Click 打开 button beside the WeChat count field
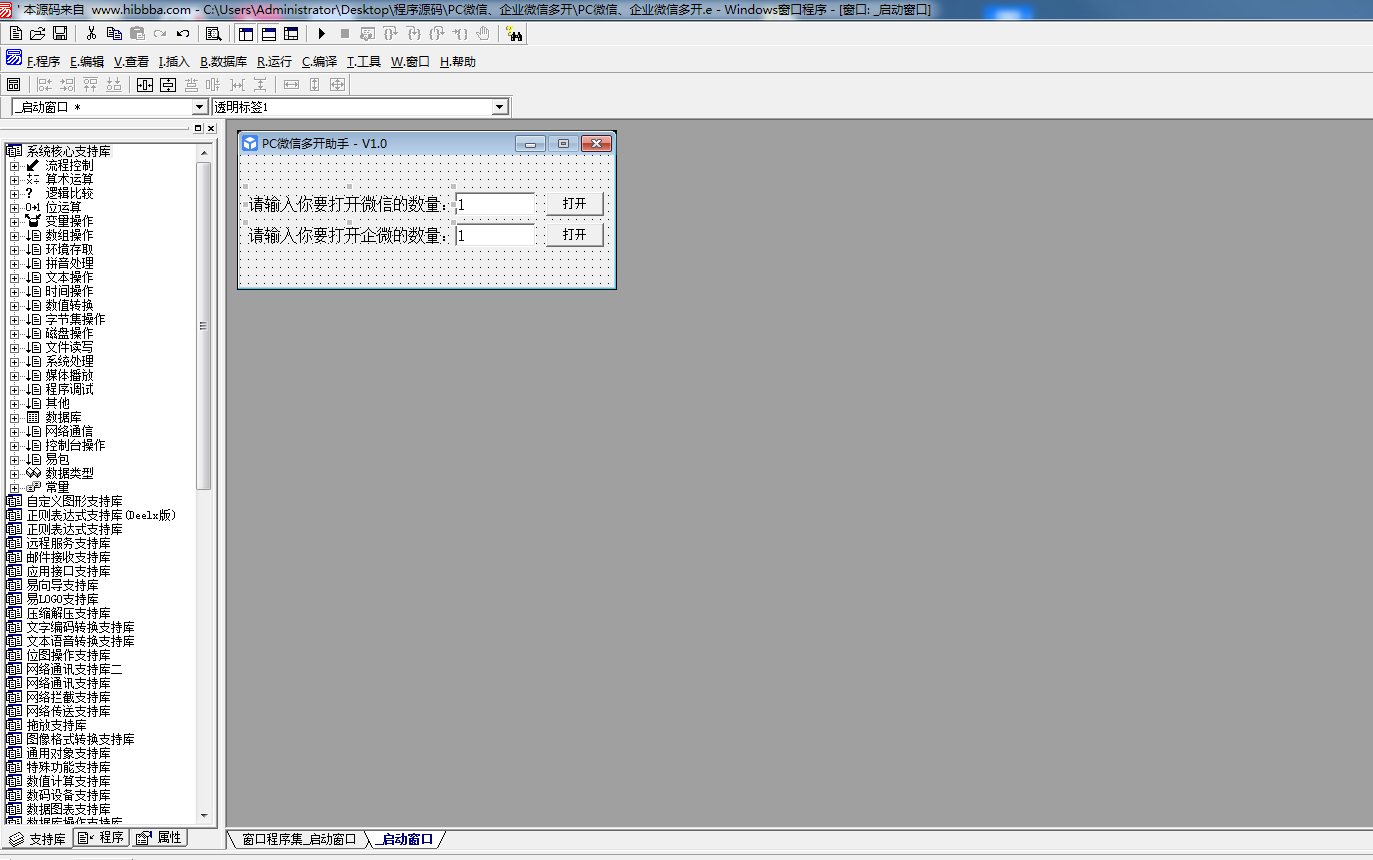1373x860 pixels. click(575, 204)
